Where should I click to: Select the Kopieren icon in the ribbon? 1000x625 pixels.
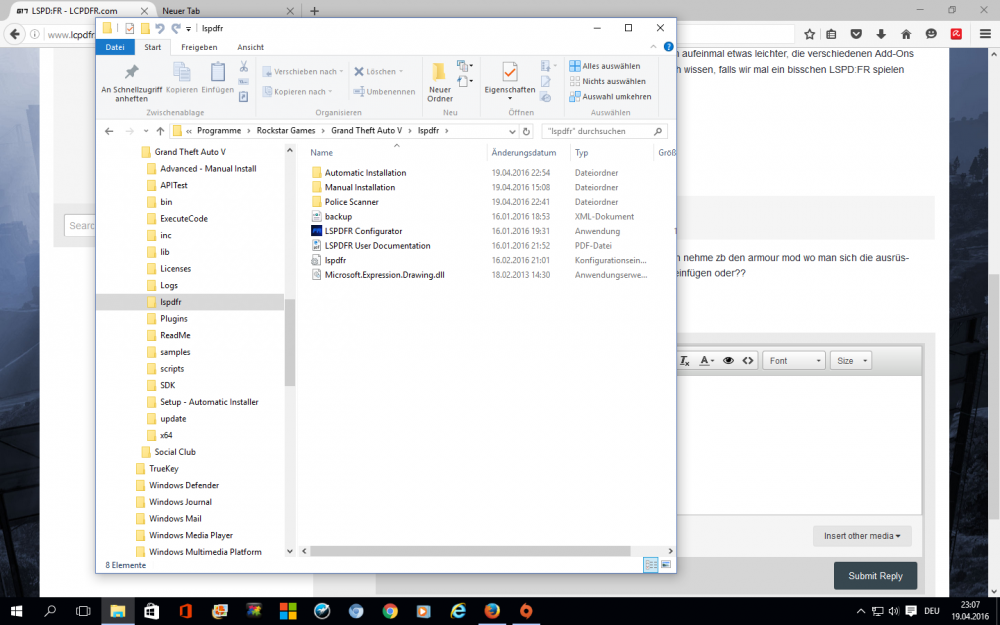pos(183,73)
